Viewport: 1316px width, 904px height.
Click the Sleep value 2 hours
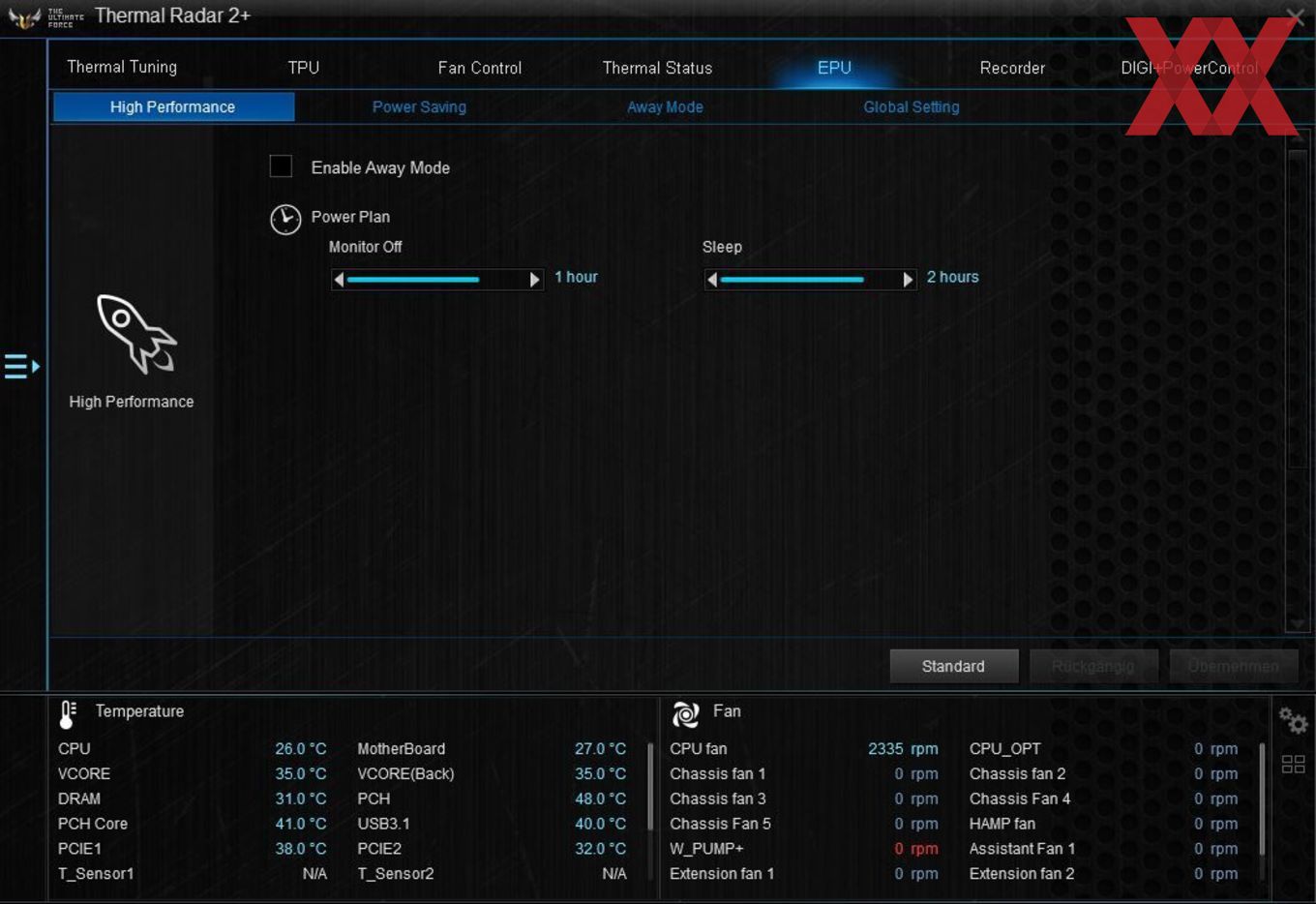point(952,277)
